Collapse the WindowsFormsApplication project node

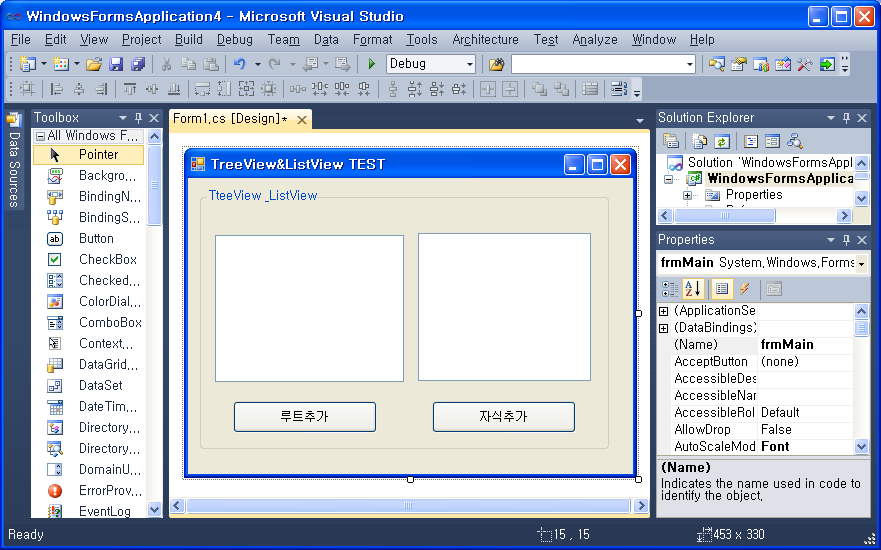(x=668, y=179)
